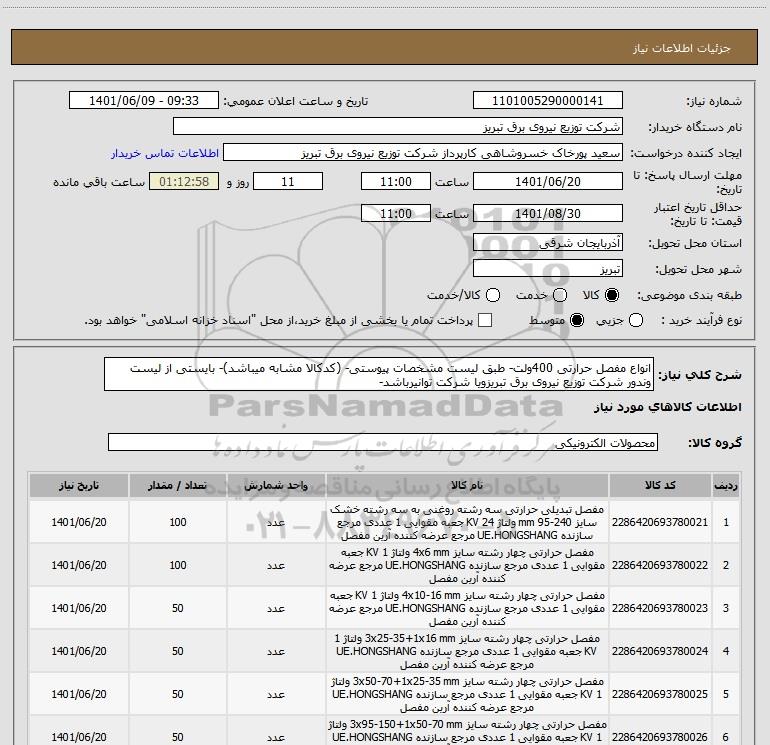This screenshot has width=770, height=745.
Task: Select the کالا/خدمت radio button
Action: click(x=493, y=295)
